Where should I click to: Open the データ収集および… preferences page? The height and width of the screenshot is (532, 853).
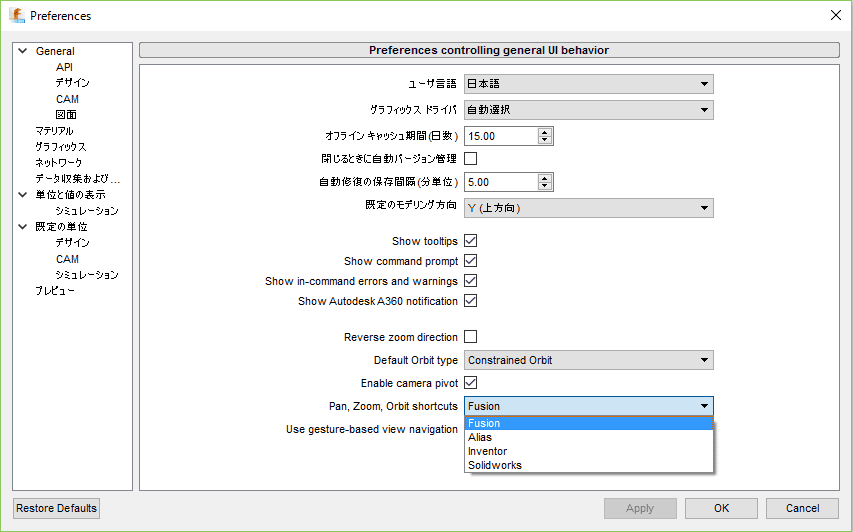[78, 178]
